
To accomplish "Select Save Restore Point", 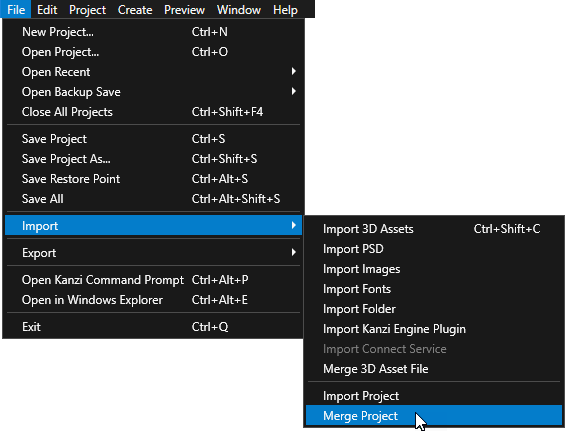I will coord(154,179).
